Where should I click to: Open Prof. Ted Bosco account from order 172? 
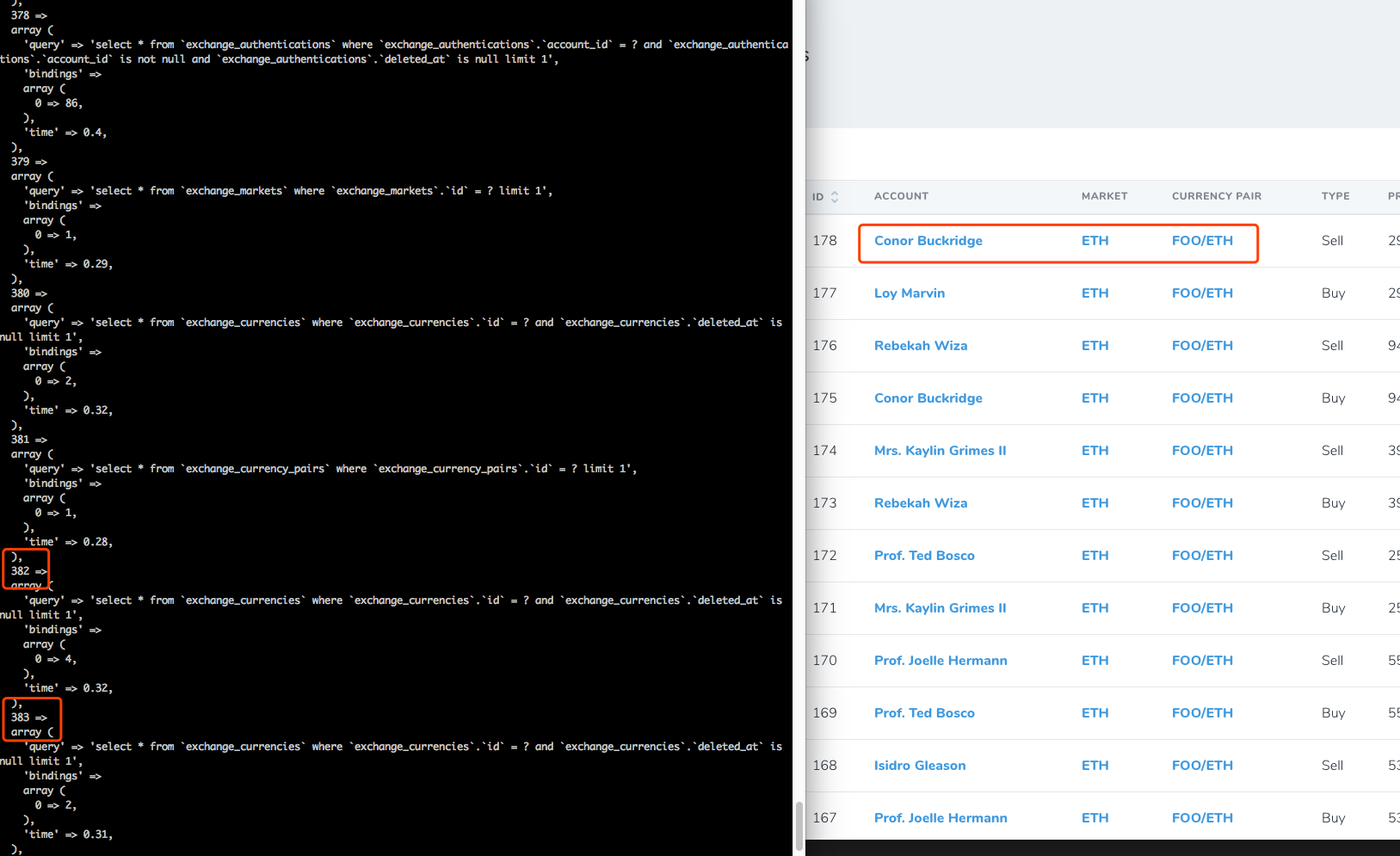(x=924, y=555)
